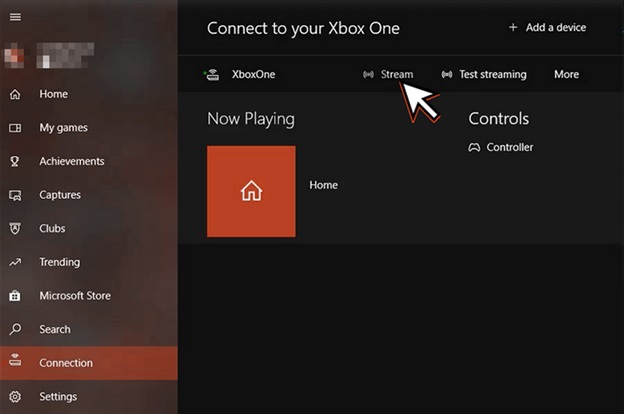
Task: Click the Achievements trophy icon
Action: pos(15,161)
